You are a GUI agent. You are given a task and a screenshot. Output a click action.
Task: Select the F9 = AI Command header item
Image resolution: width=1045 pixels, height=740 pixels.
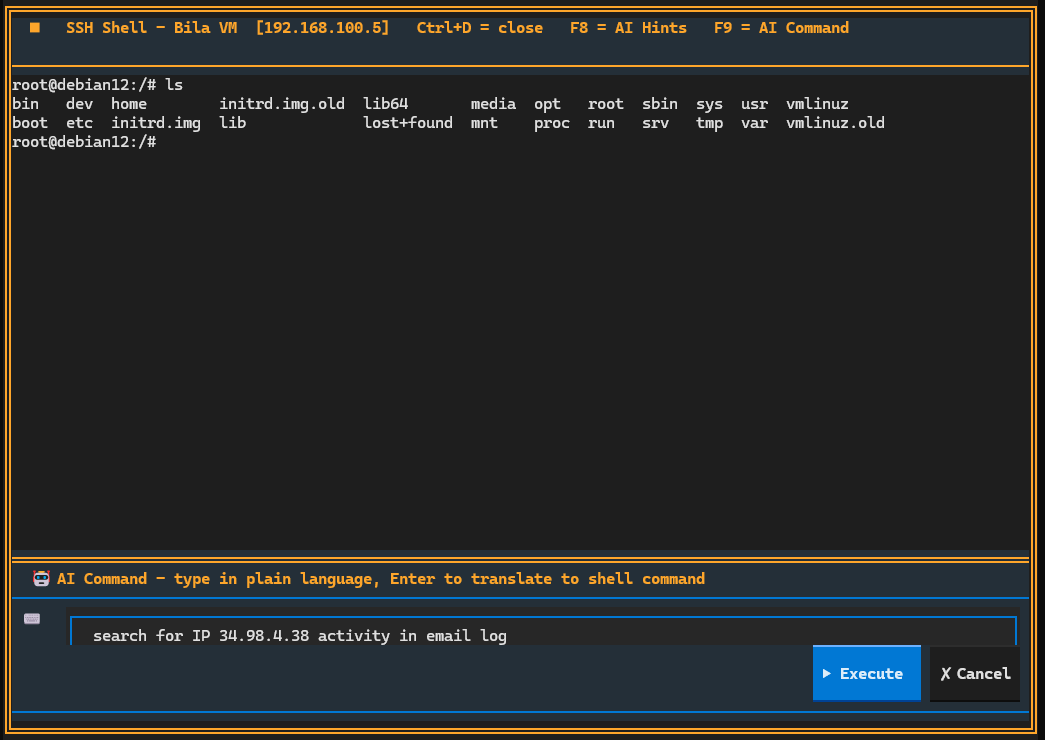[780, 28]
